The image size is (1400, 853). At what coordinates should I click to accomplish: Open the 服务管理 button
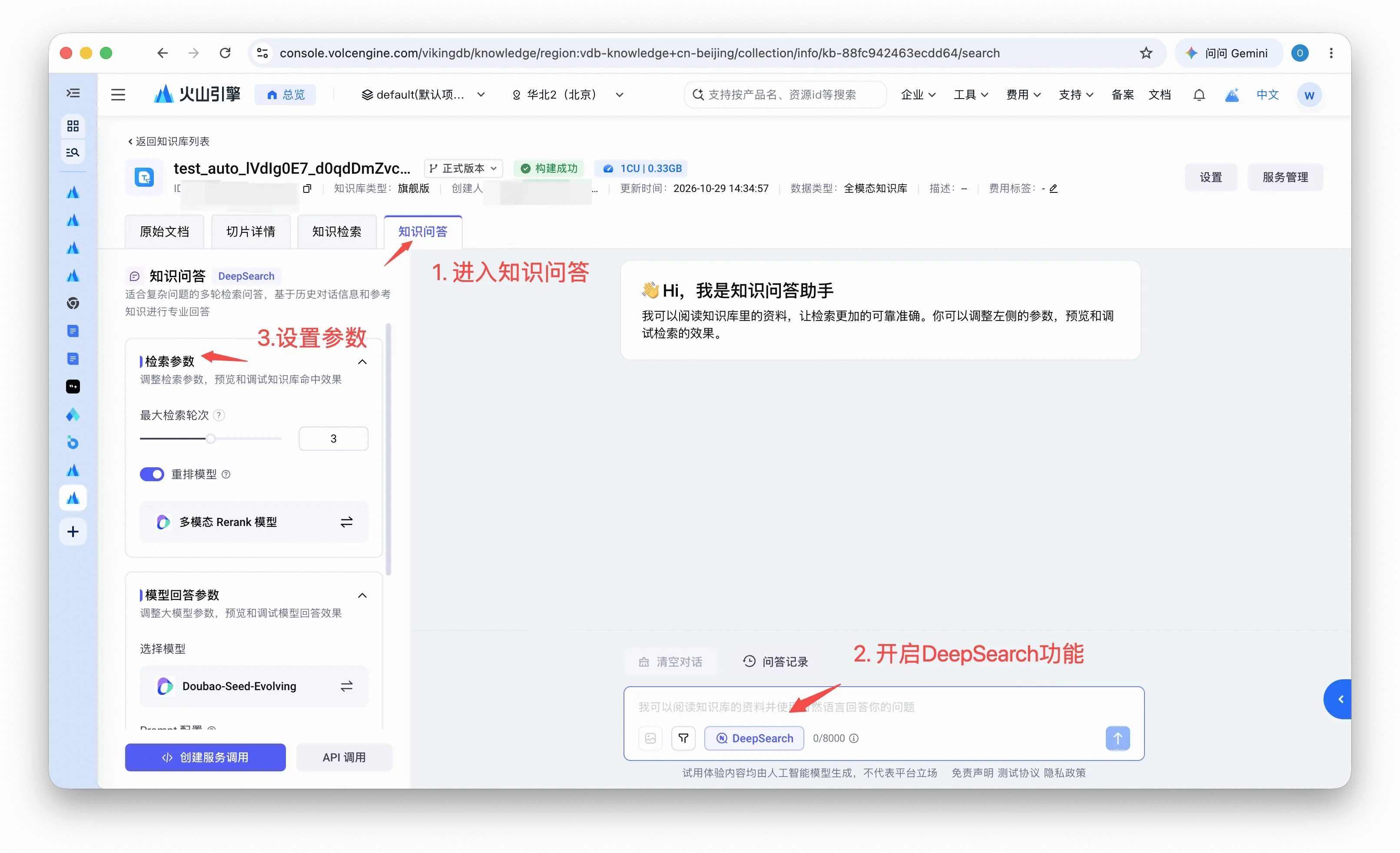1285,177
